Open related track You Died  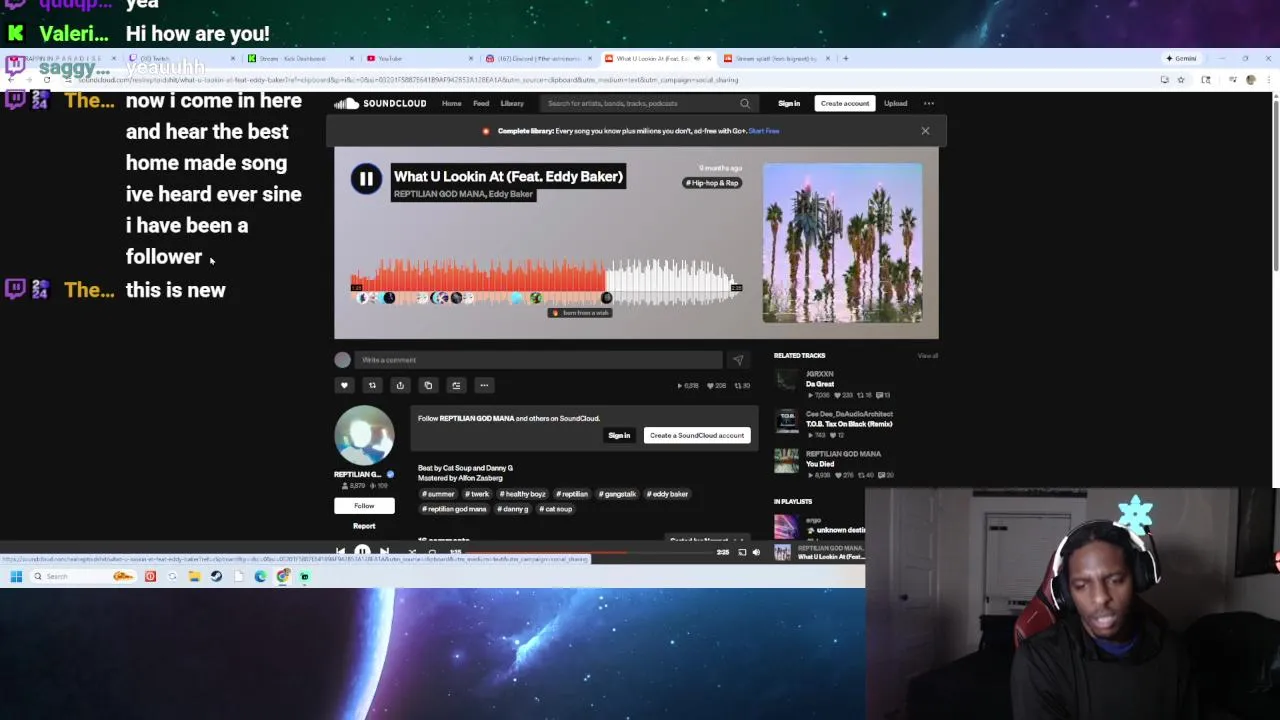(820, 464)
